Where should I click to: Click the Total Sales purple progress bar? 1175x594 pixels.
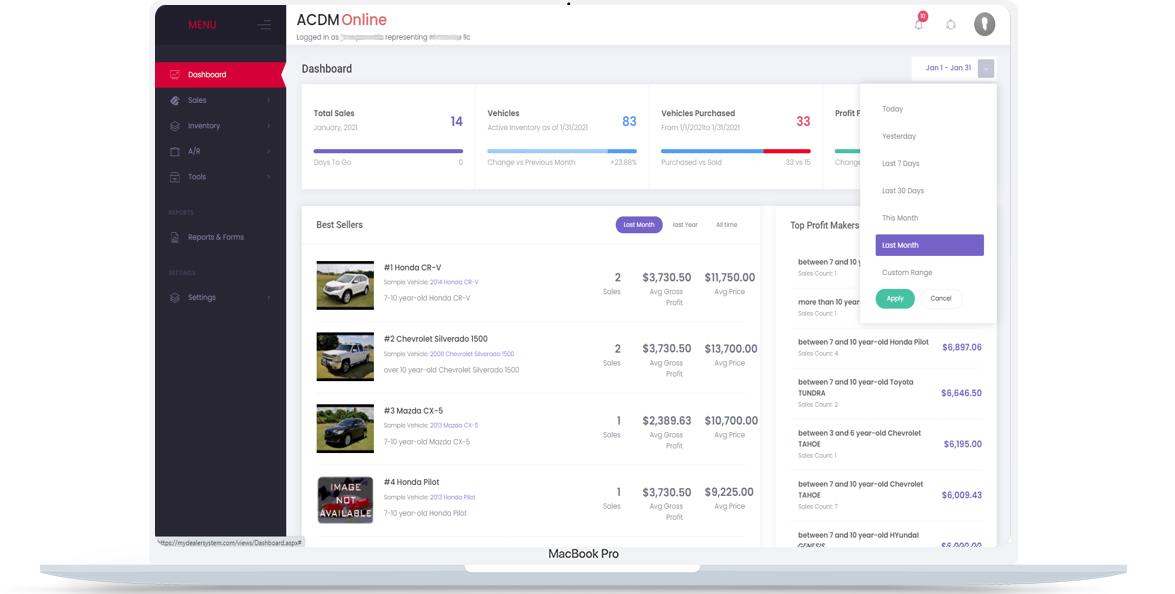(x=388, y=151)
